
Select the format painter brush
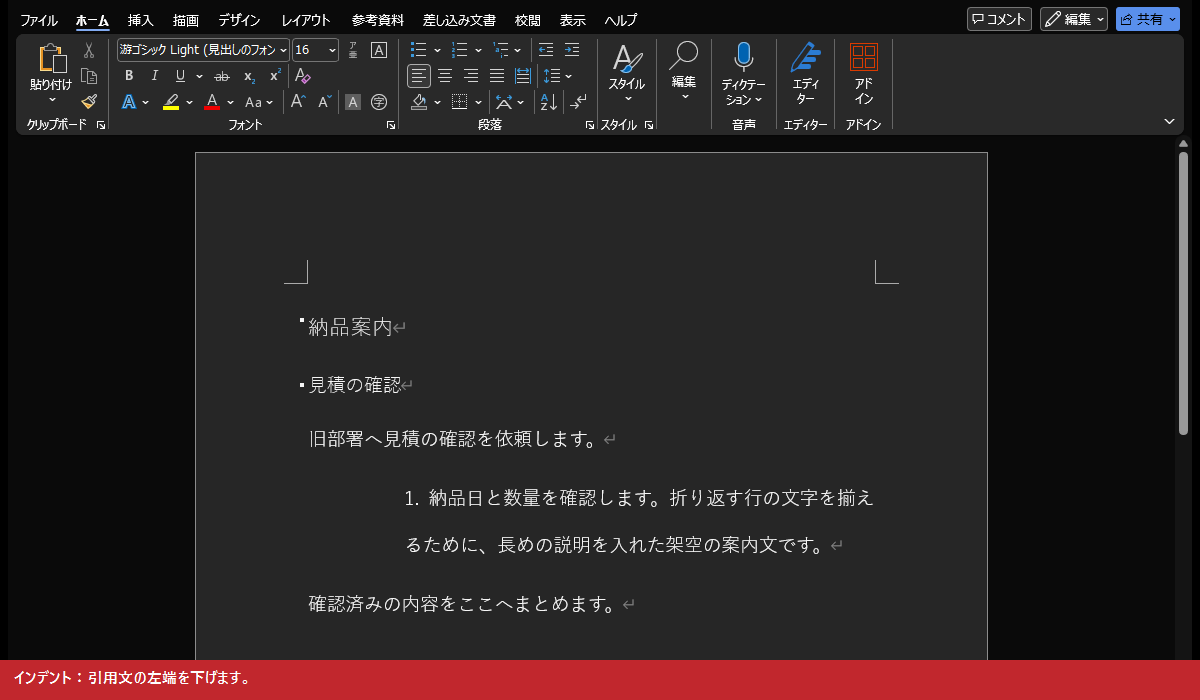pyautogui.click(x=89, y=101)
